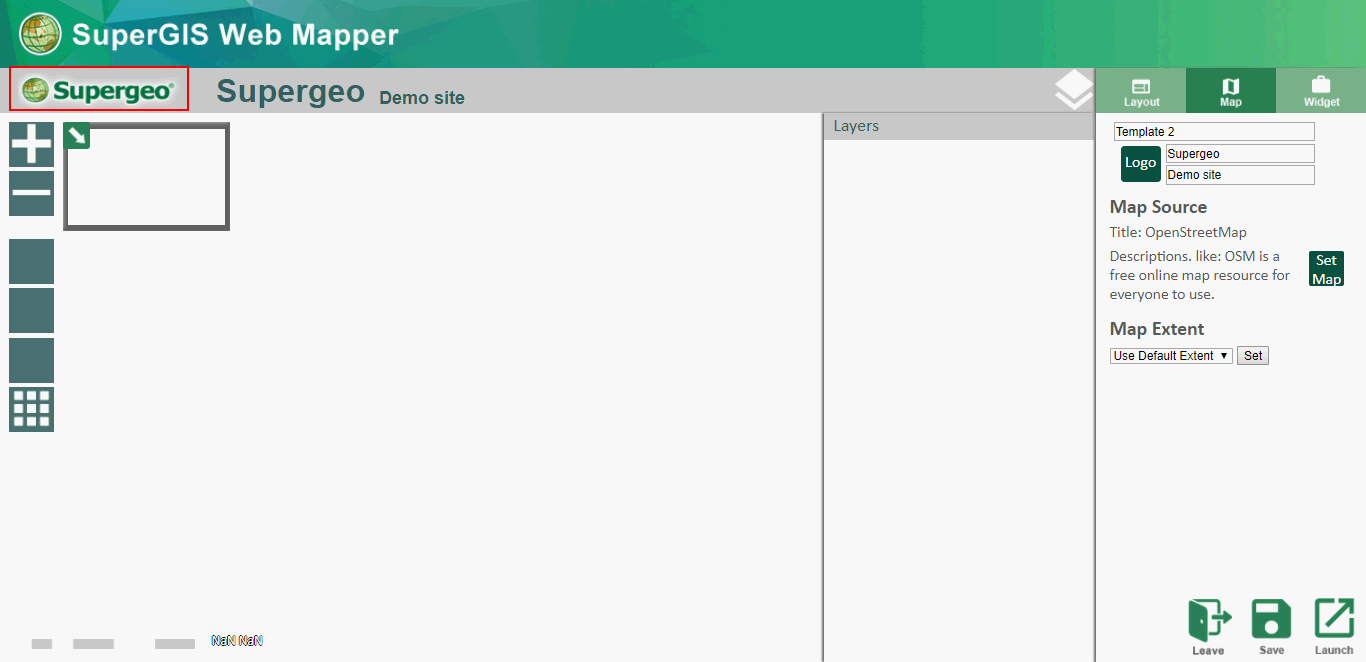1366x662 pixels.
Task: Collapse the overview map arrow
Action: pos(77,136)
